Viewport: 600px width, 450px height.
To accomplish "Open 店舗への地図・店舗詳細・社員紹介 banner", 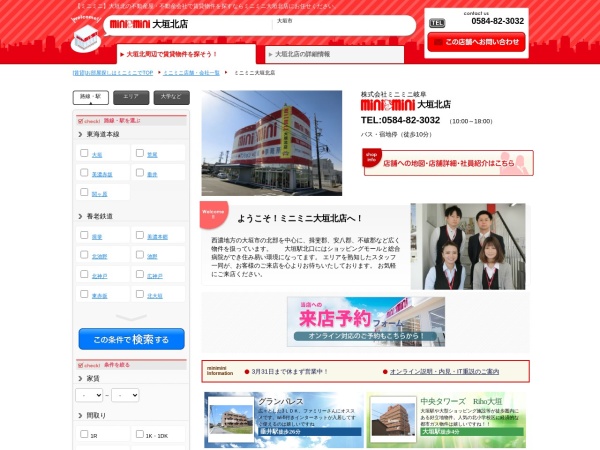I will 448,163.
